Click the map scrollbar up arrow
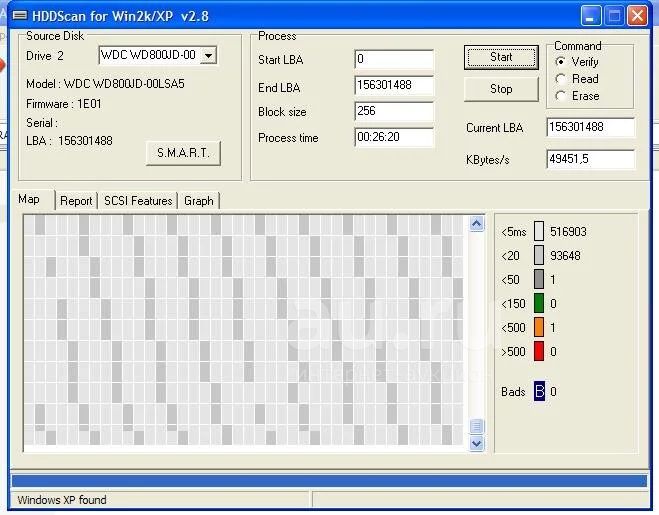The height and width of the screenshot is (515, 659). tap(476, 224)
